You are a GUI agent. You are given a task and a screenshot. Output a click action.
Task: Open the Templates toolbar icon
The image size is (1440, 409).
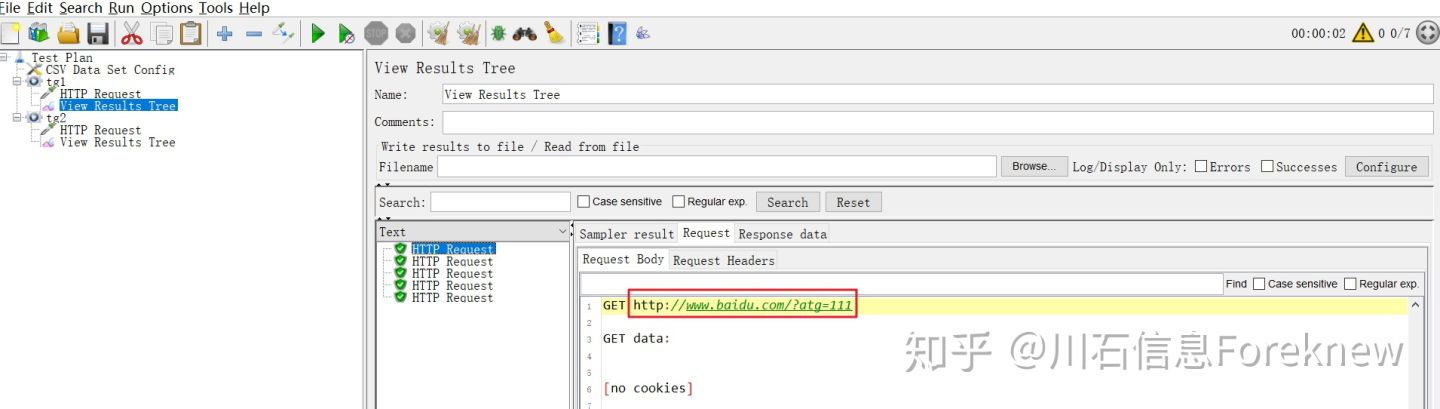[39, 34]
